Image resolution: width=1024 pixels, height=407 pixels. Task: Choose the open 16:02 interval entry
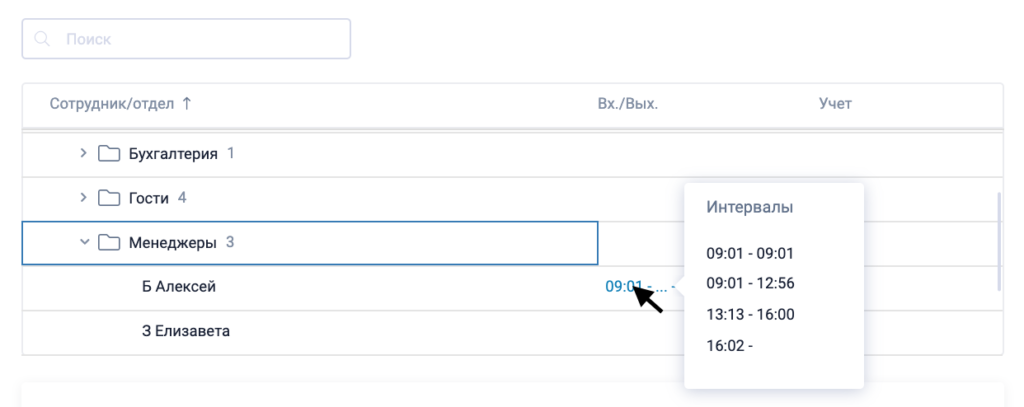point(729,346)
